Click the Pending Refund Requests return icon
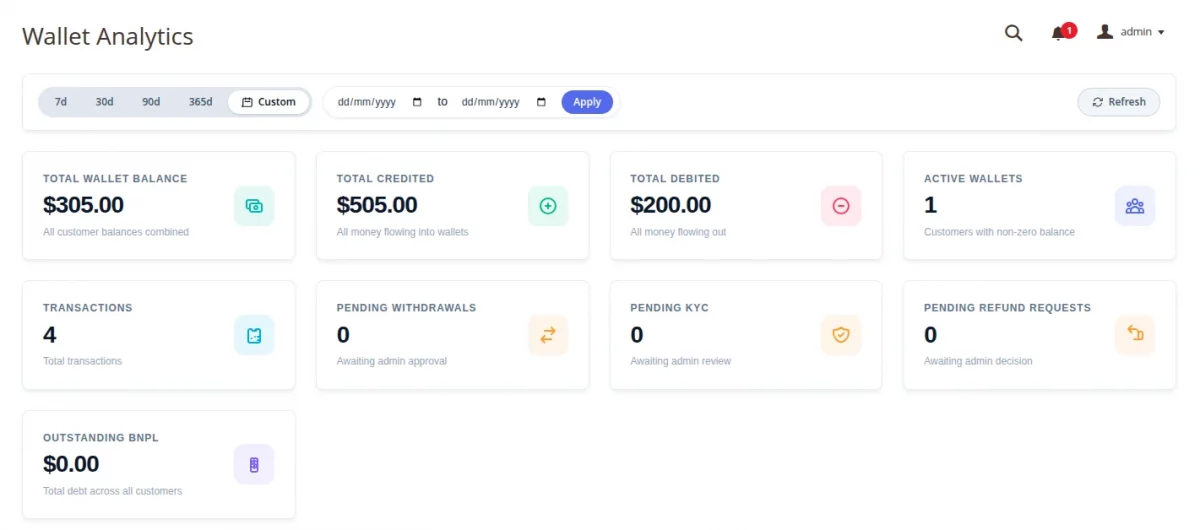Viewport: 1200px width, 530px height. (1135, 335)
